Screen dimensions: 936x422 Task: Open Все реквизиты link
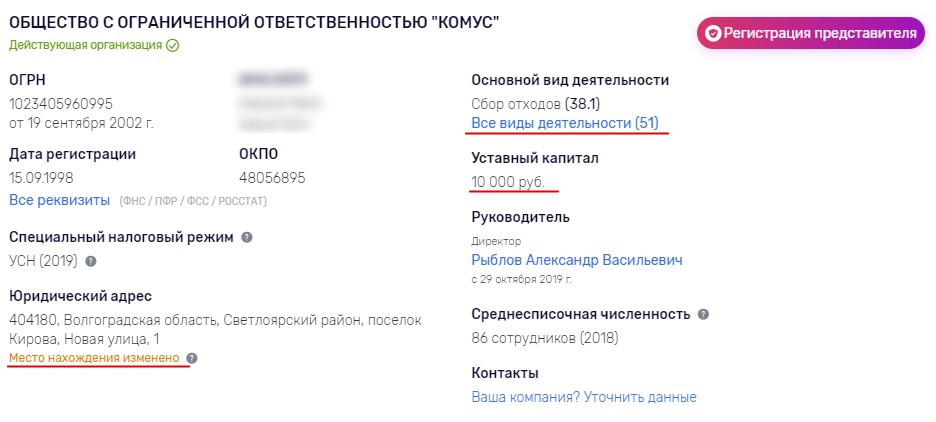(x=60, y=200)
